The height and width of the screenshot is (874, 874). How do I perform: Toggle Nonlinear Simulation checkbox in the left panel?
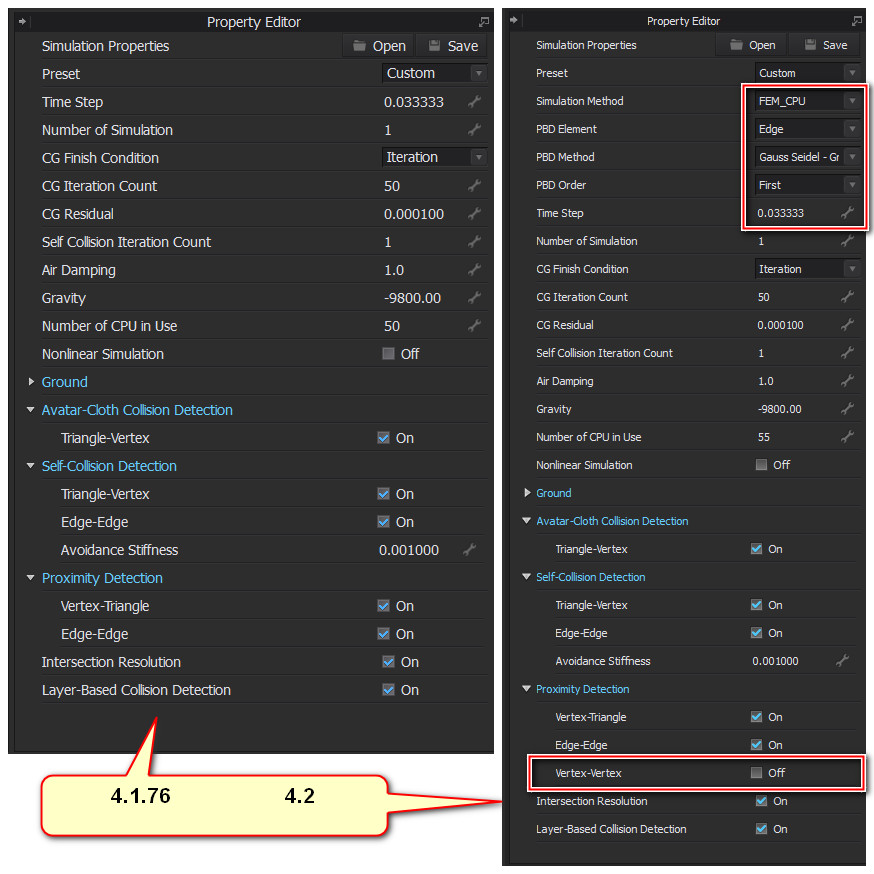(x=388, y=354)
